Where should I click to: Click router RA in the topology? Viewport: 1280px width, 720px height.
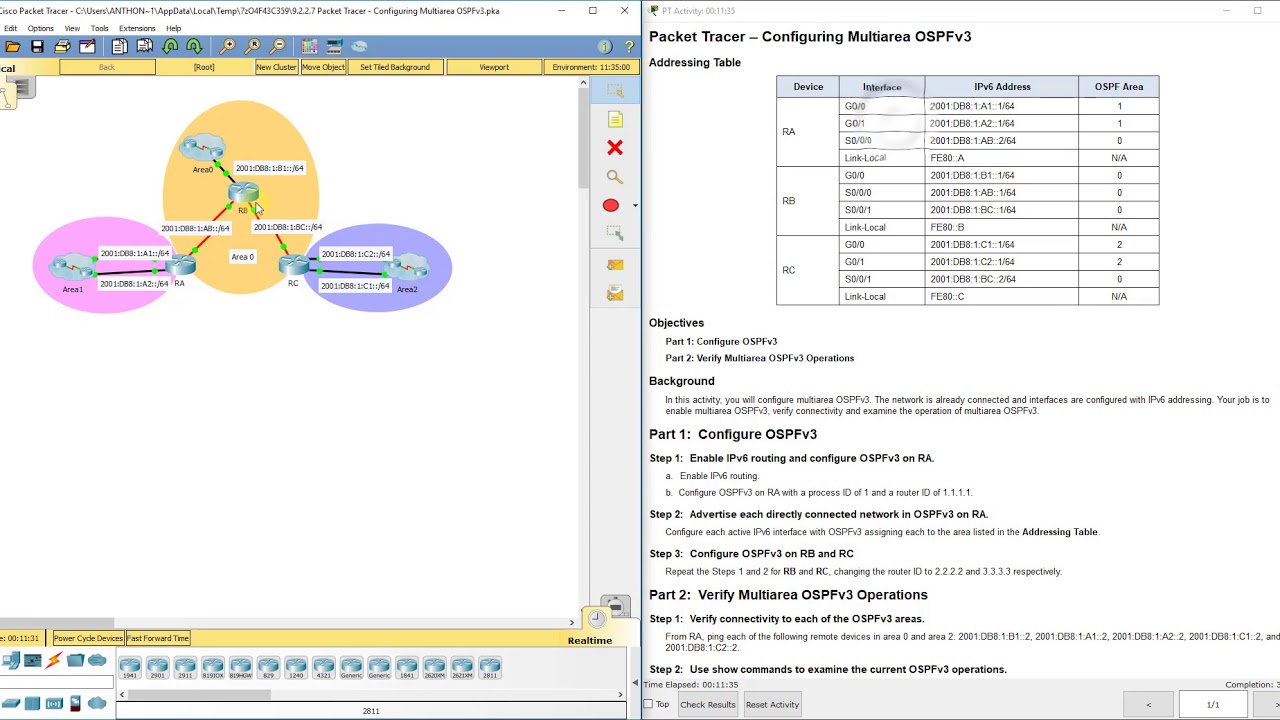[x=181, y=266]
